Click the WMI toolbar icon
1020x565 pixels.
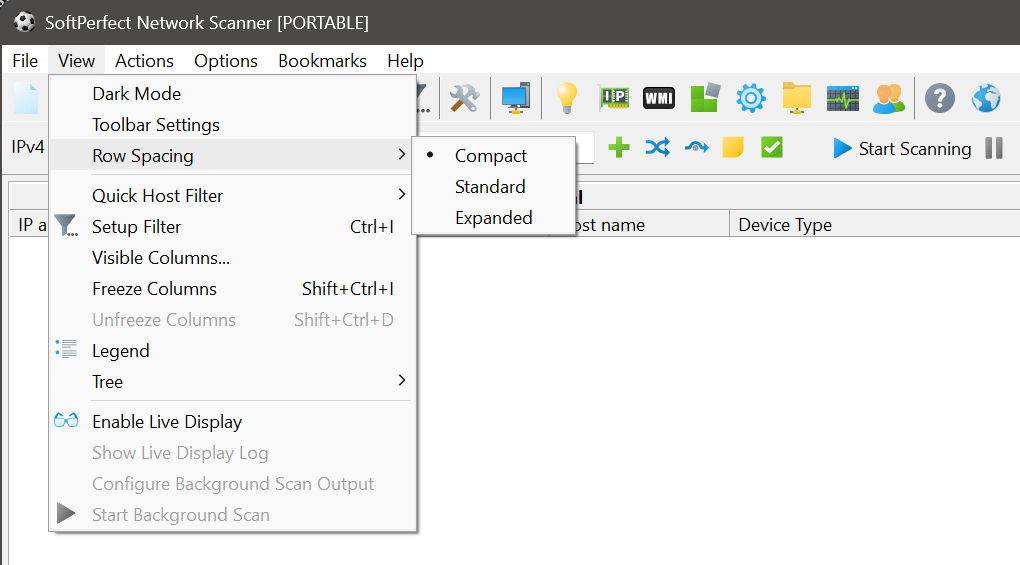659,99
